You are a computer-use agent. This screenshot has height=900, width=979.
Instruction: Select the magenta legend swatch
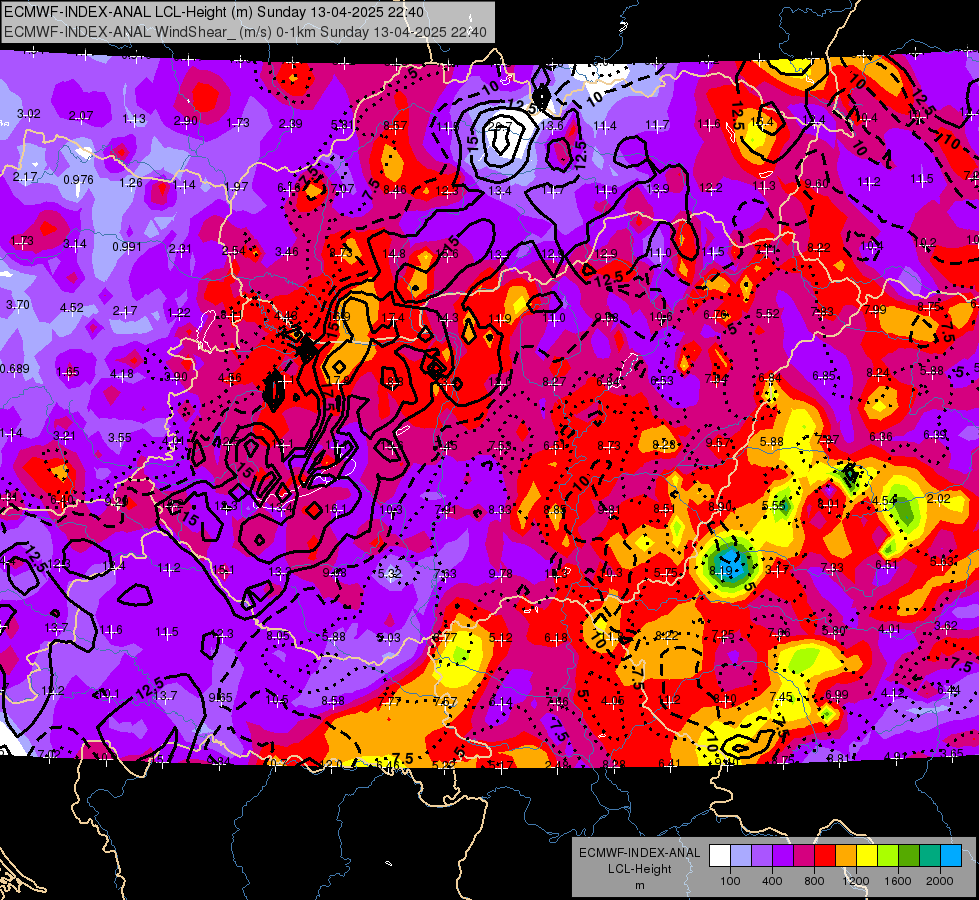click(x=804, y=856)
